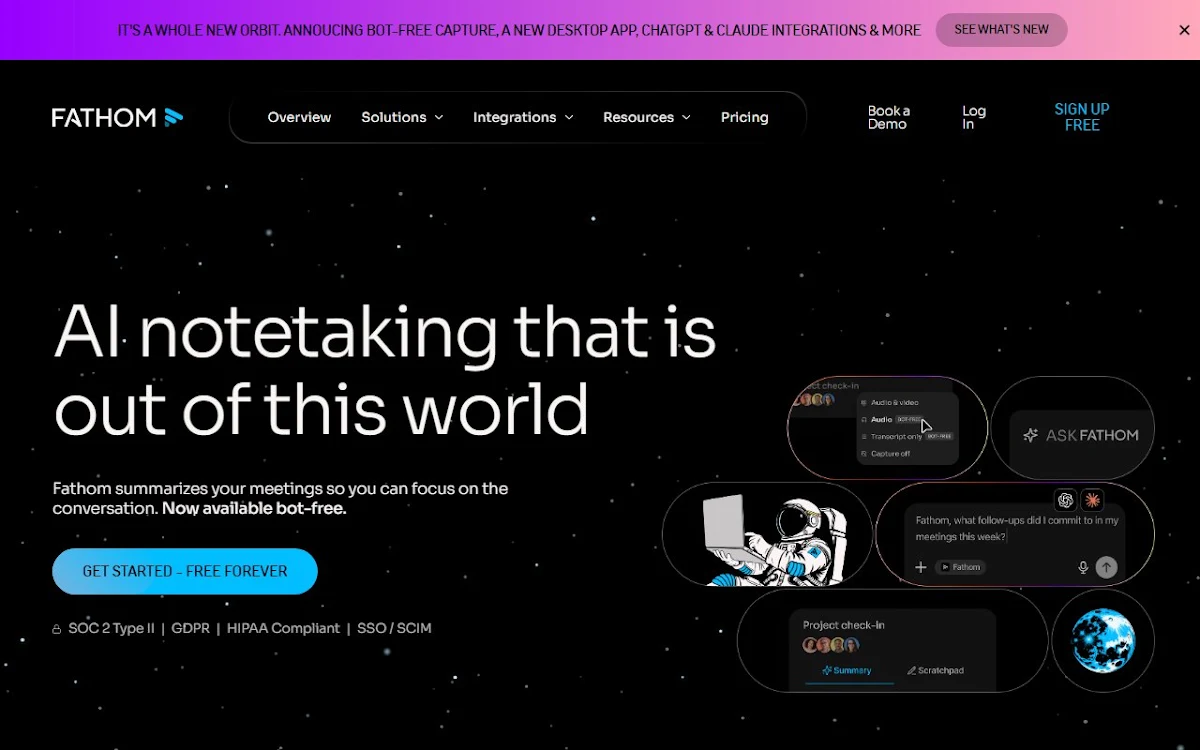The width and height of the screenshot is (1200, 750).
Task: Click the Claude starburst icon
Action: tap(1092, 500)
